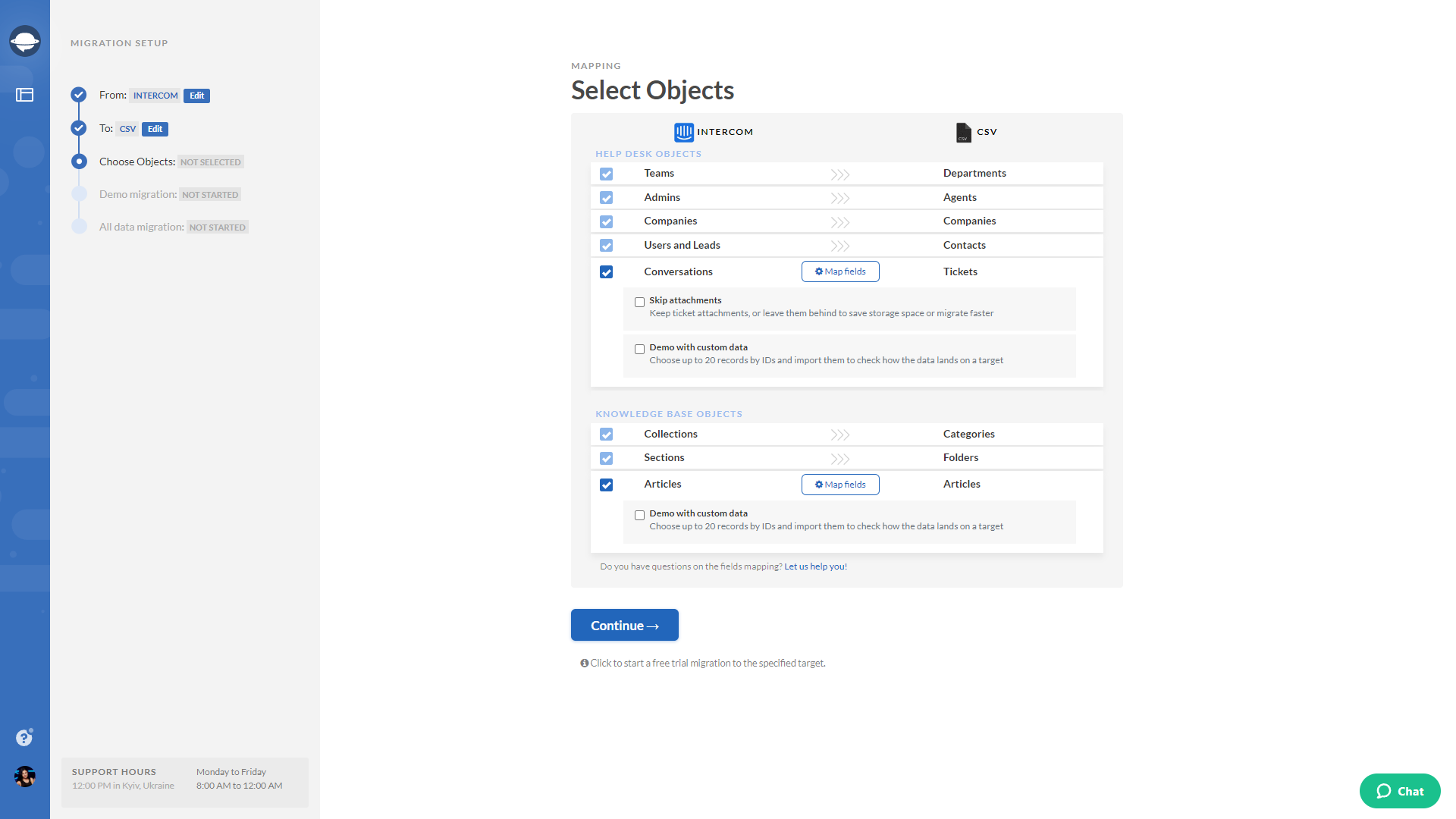This screenshot has height=819, width=1456.
Task: Click the Edit button next to Intercom source
Action: [x=196, y=95]
